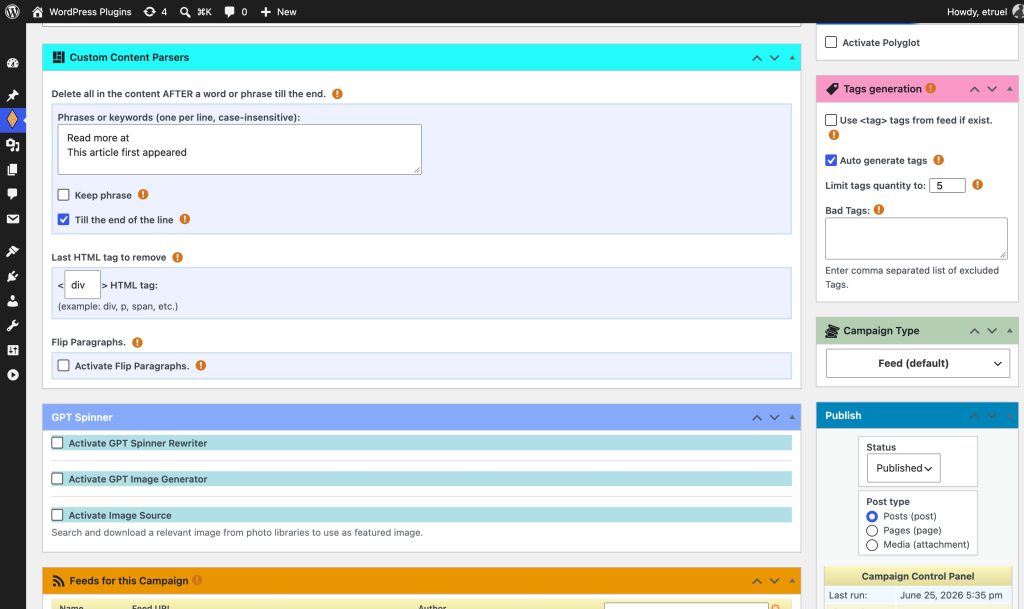Image resolution: width=1024 pixels, height=609 pixels.
Task: Collapse the Campaign Type panel
Action: (x=1010, y=331)
